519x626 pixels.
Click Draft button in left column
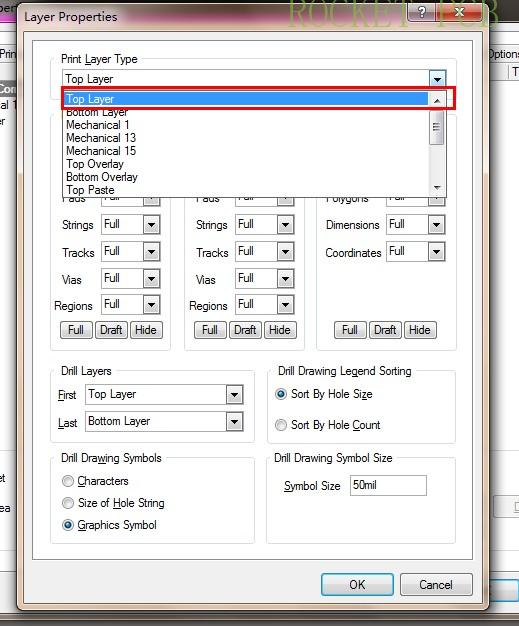point(111,330)
